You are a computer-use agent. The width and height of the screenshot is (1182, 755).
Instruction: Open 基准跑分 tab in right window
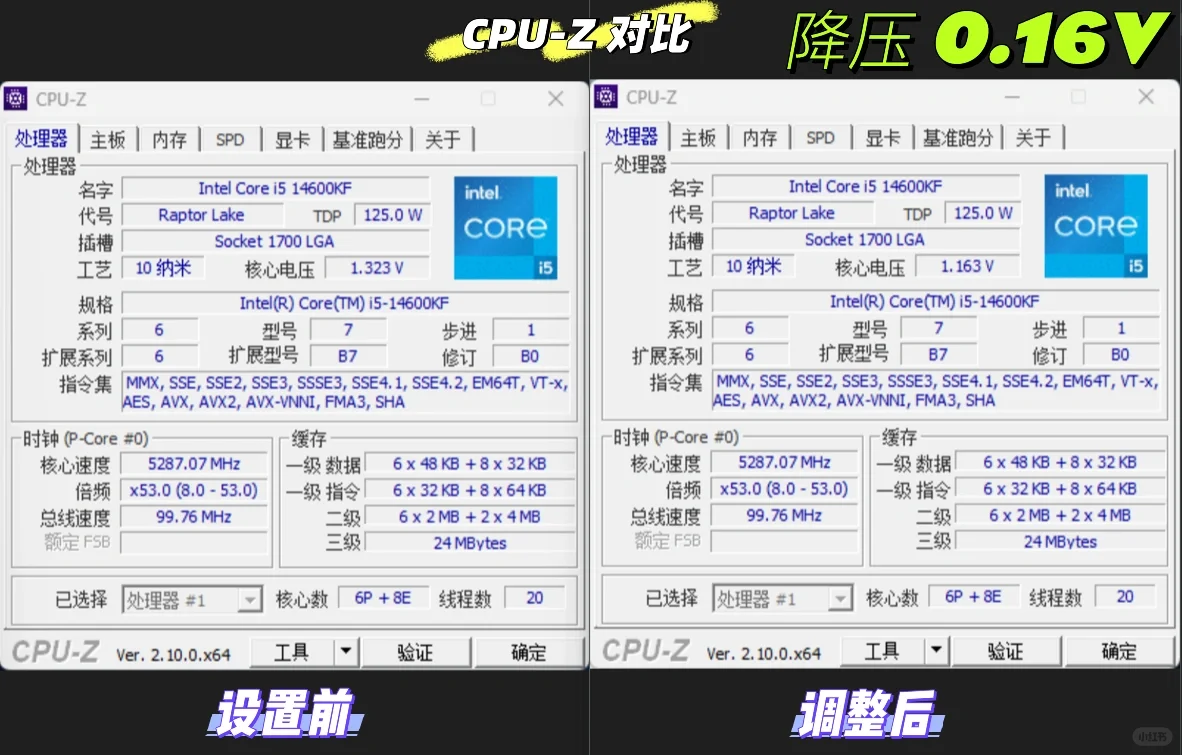pyautogui.click(x=957, y=138)
